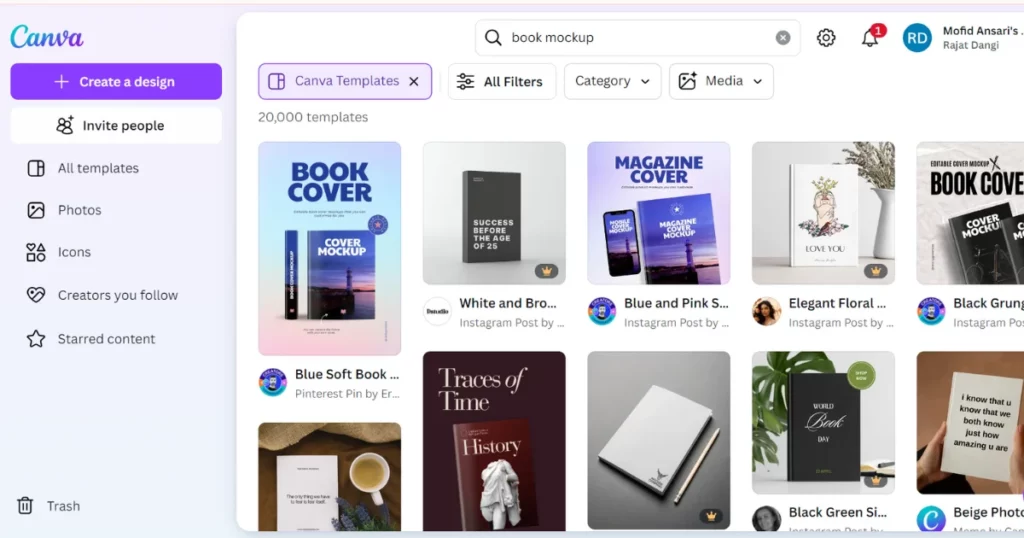Click Invite people button
The image size is (1024, 538).
(116, 125)
